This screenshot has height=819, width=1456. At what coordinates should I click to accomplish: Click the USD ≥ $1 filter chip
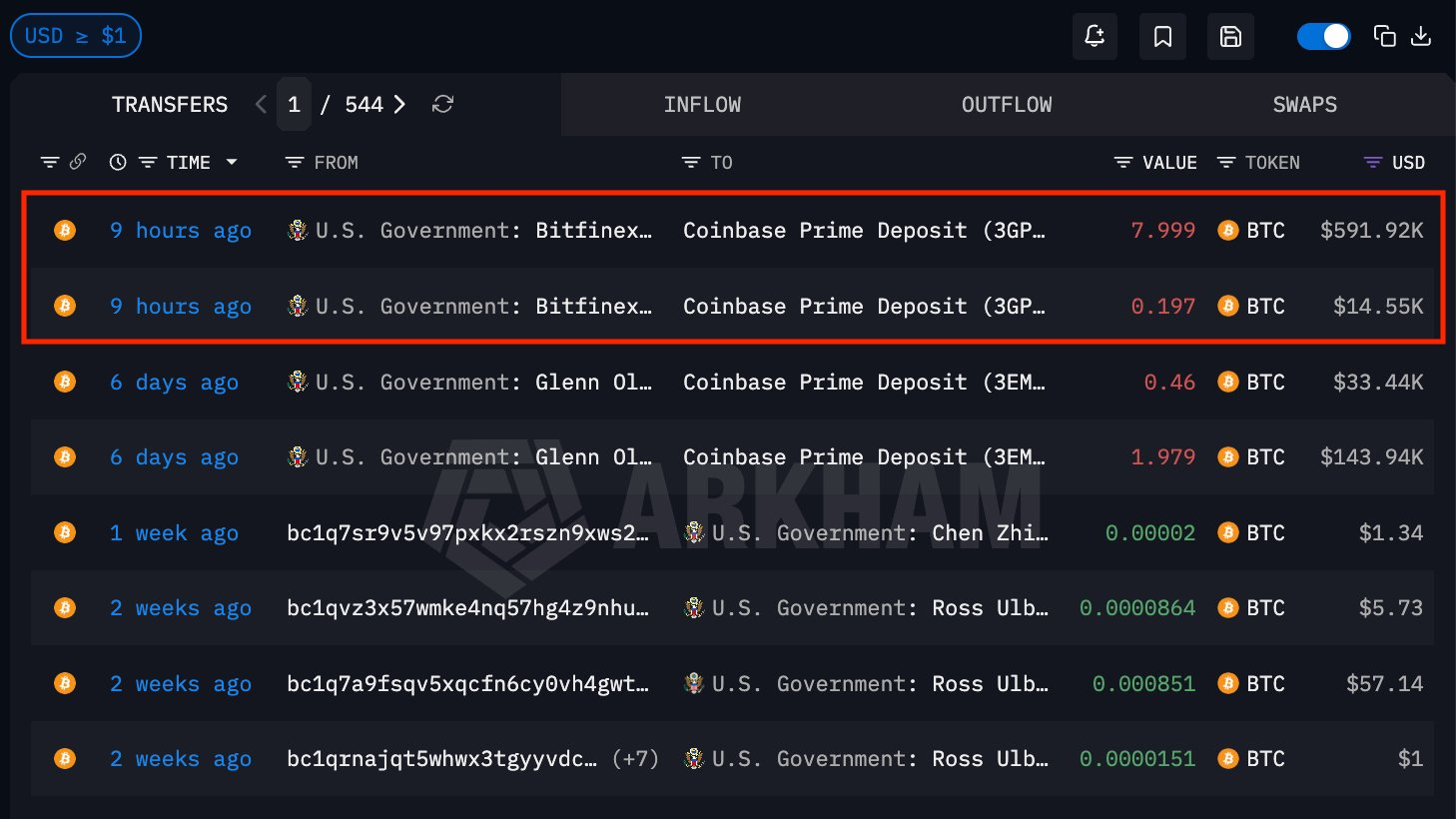(x=76, y=36)
